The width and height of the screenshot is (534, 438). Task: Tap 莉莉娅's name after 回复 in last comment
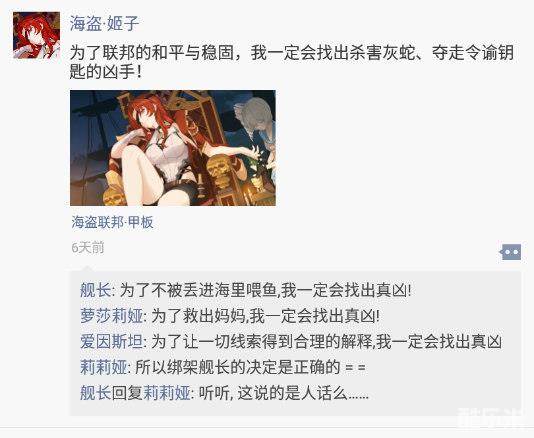point(167,393)
